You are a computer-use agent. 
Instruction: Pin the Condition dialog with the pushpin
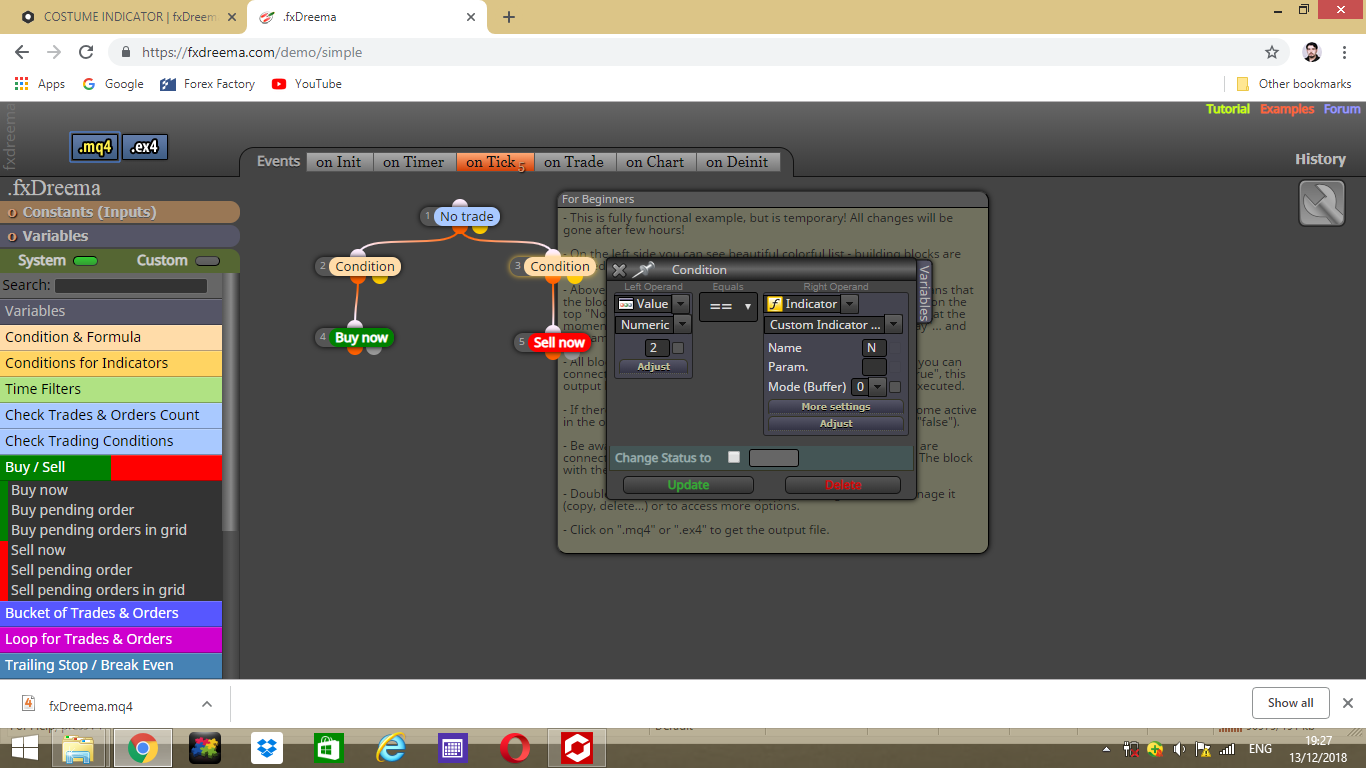643,269
